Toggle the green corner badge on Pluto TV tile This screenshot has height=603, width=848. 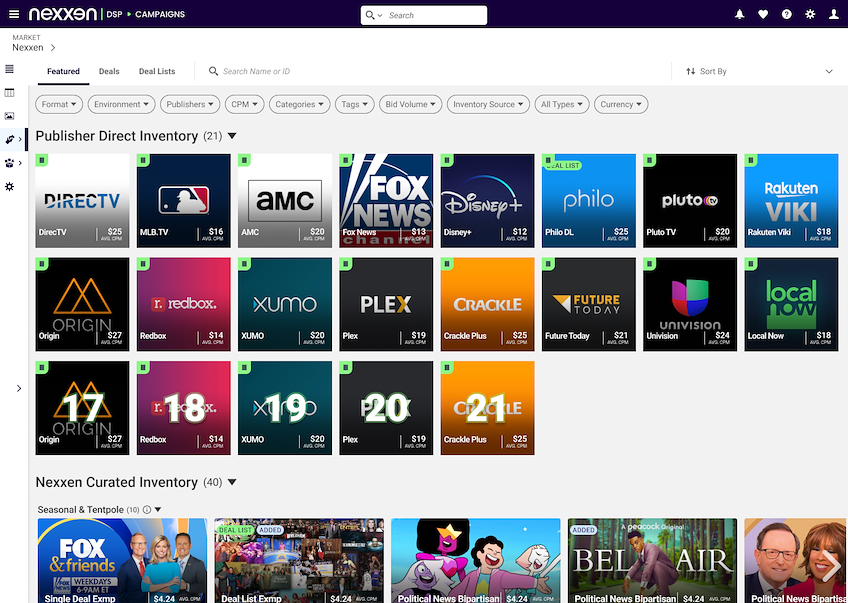click(x=649, y=160)
